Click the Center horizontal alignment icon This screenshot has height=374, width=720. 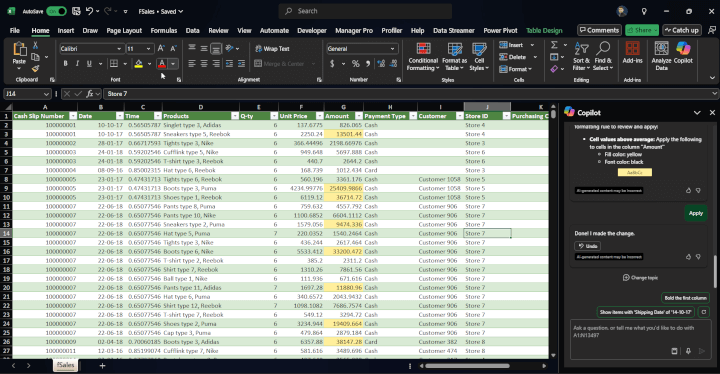pyautogui.click(x=204, y=63)
